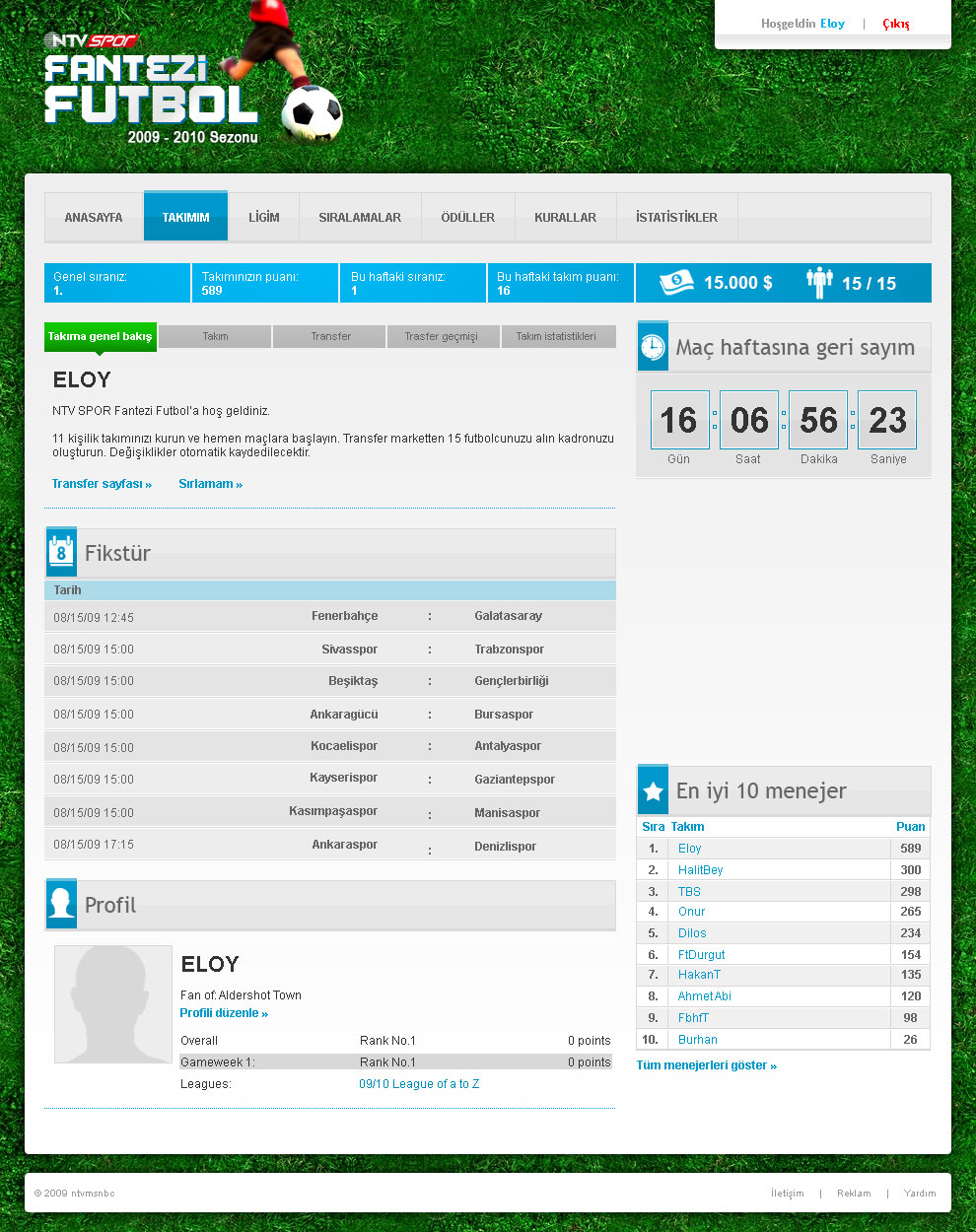Click the Fenerbahçe fixture team name

click(x=344, y=616)
